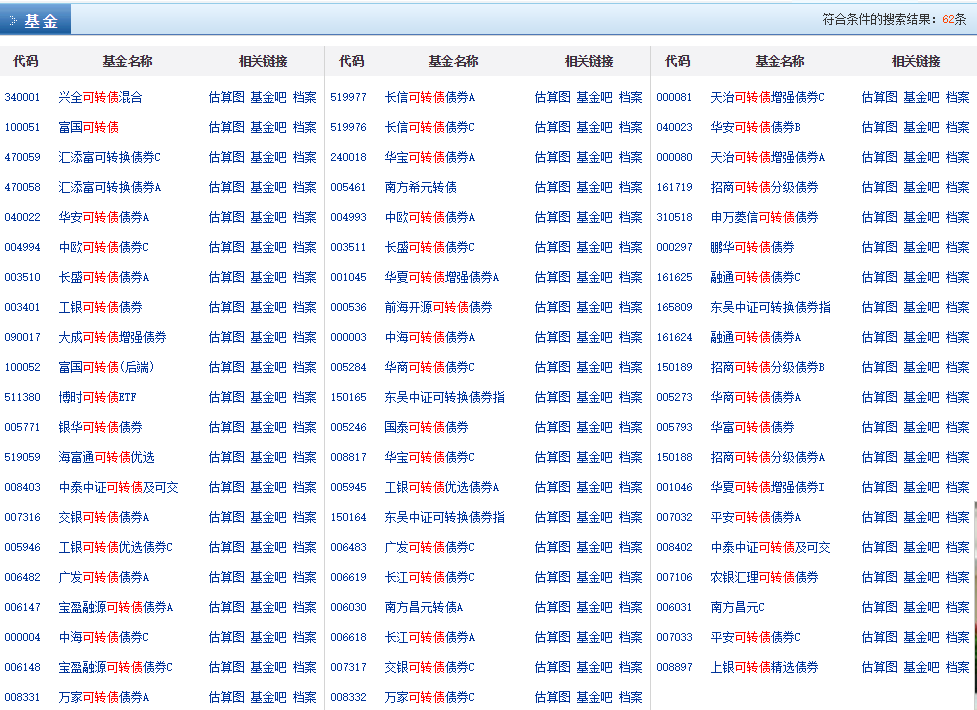Screen dimensions: 977x710
Task: Open 基金吧 for 华商可转债债券A
Action: point(921,397)
